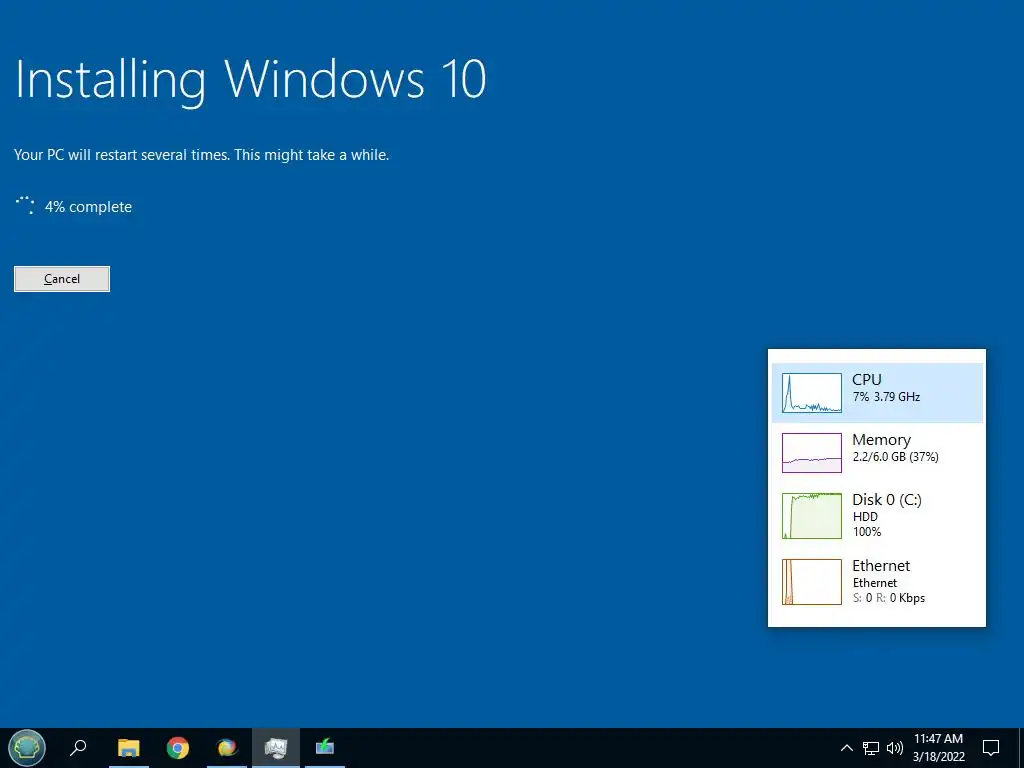Show hidden system tray icons
Viewport: 1024px width, 768px height.
tap(846, 748)
